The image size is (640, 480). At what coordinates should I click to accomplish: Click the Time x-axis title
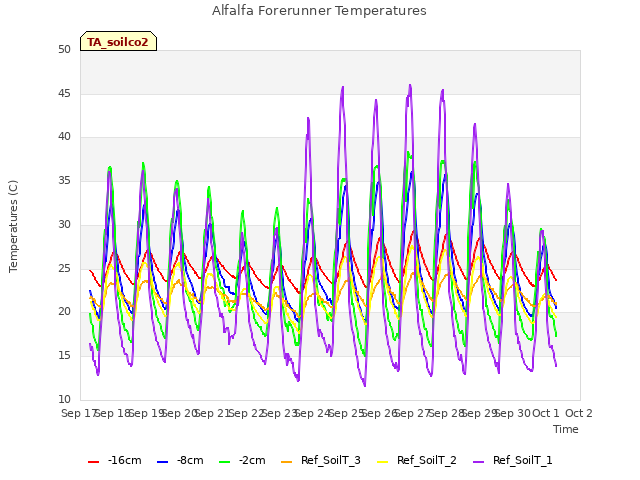coord(566,429)
